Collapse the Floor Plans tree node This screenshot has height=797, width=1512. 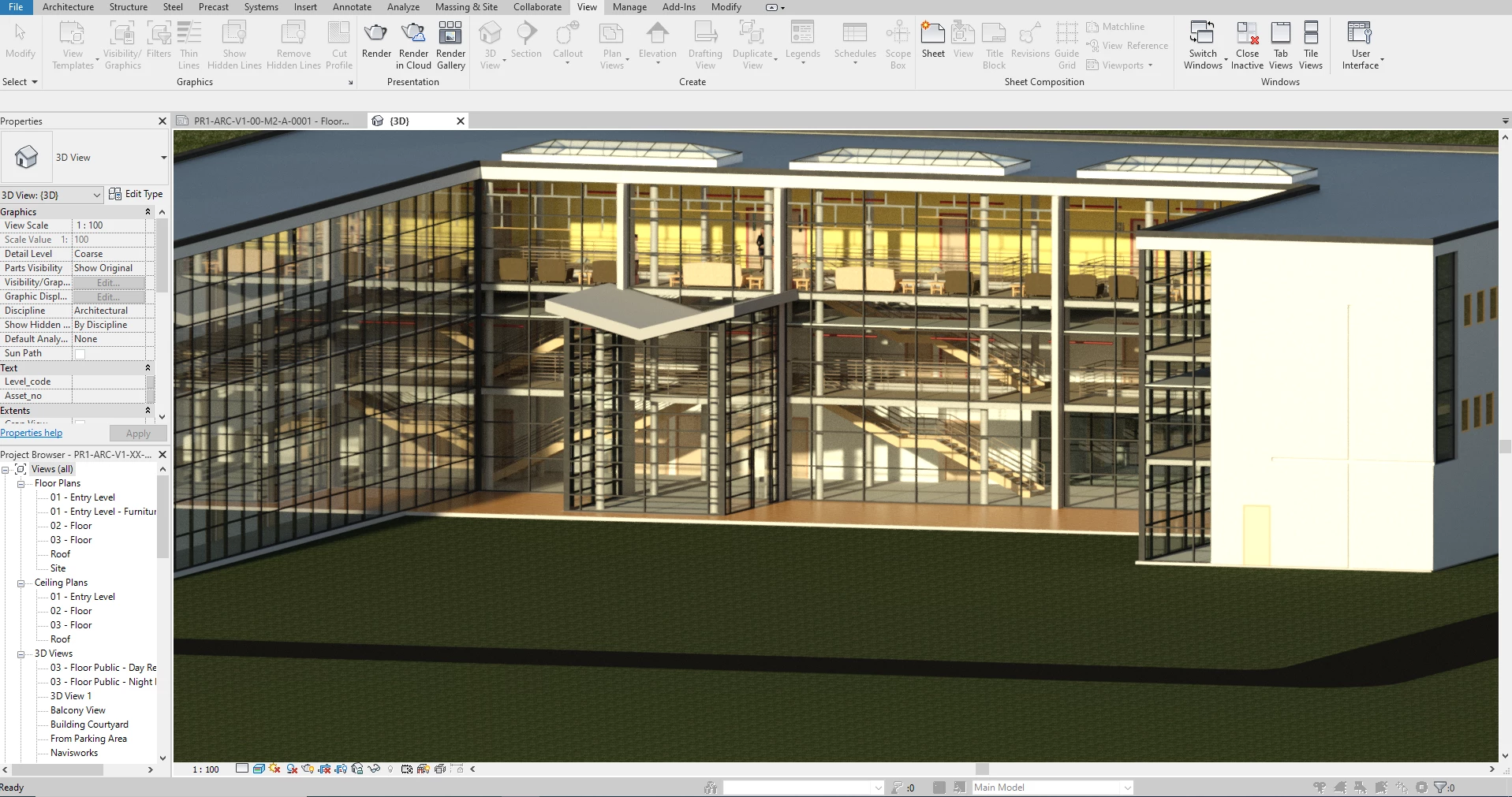(x=21, y=484)
